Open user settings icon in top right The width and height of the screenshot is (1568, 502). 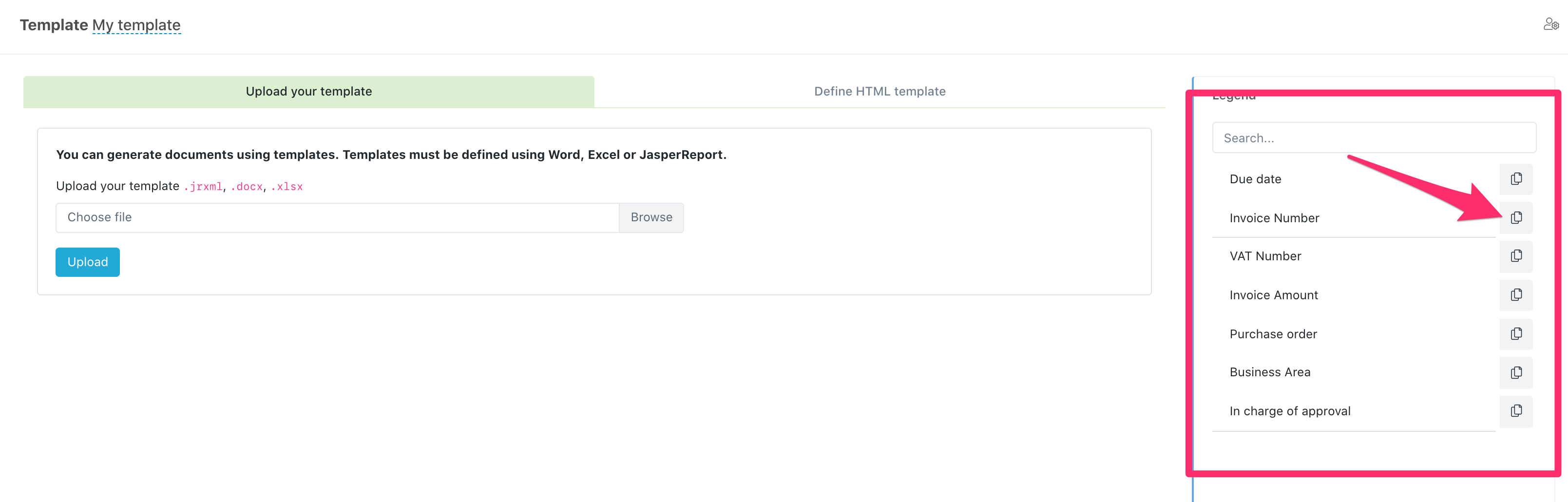[x=1550, y=24]
